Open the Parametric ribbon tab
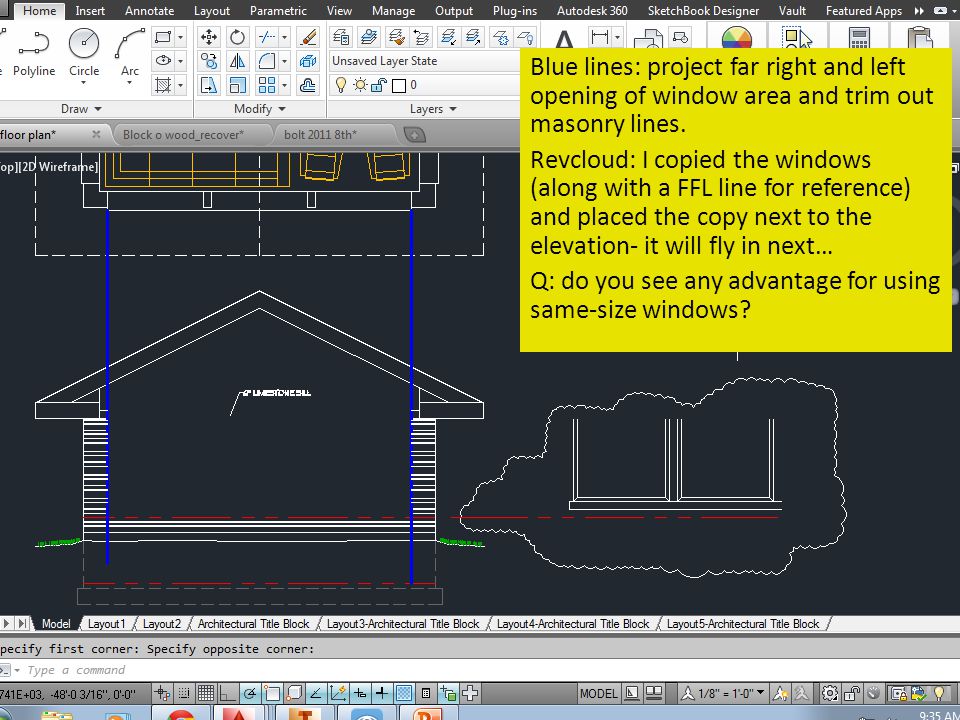 pos(278,10)
